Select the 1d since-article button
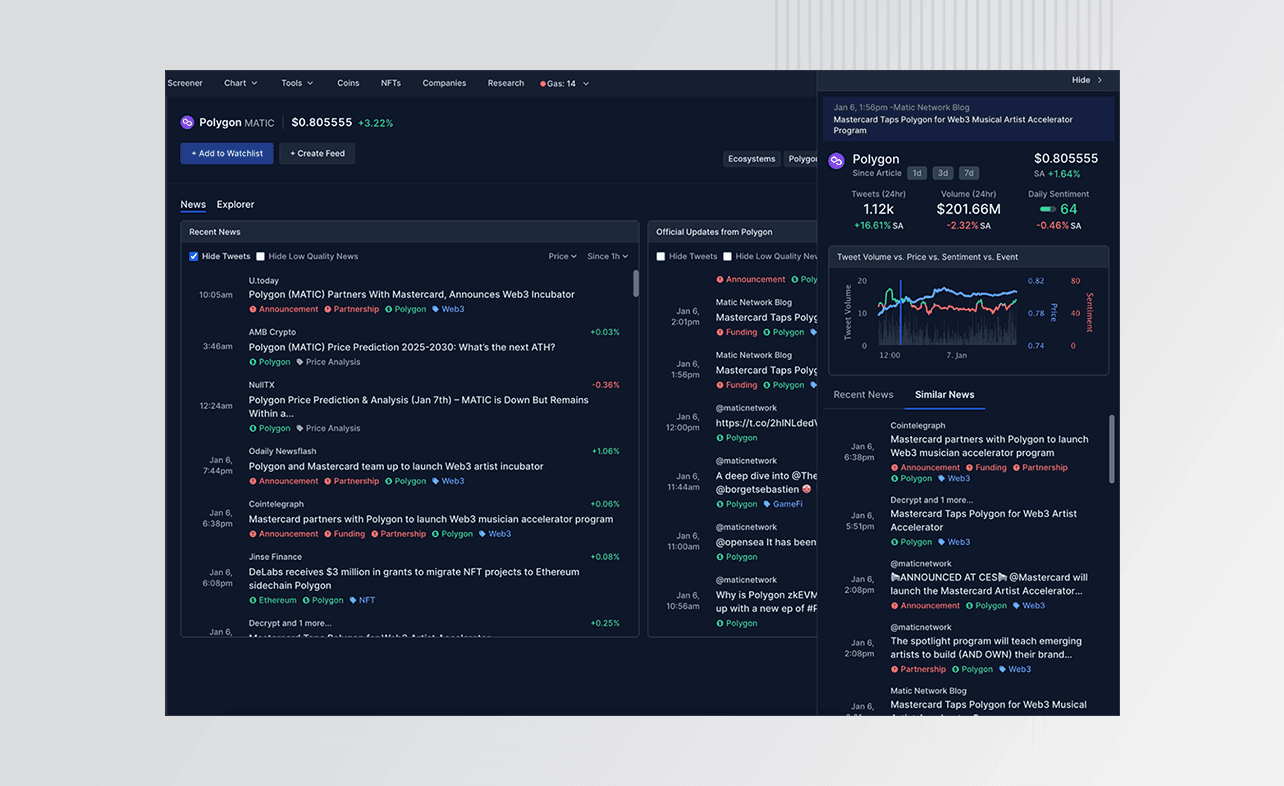Image resolution: width=1284 pixels, height=786 pixels. [917, 173]
